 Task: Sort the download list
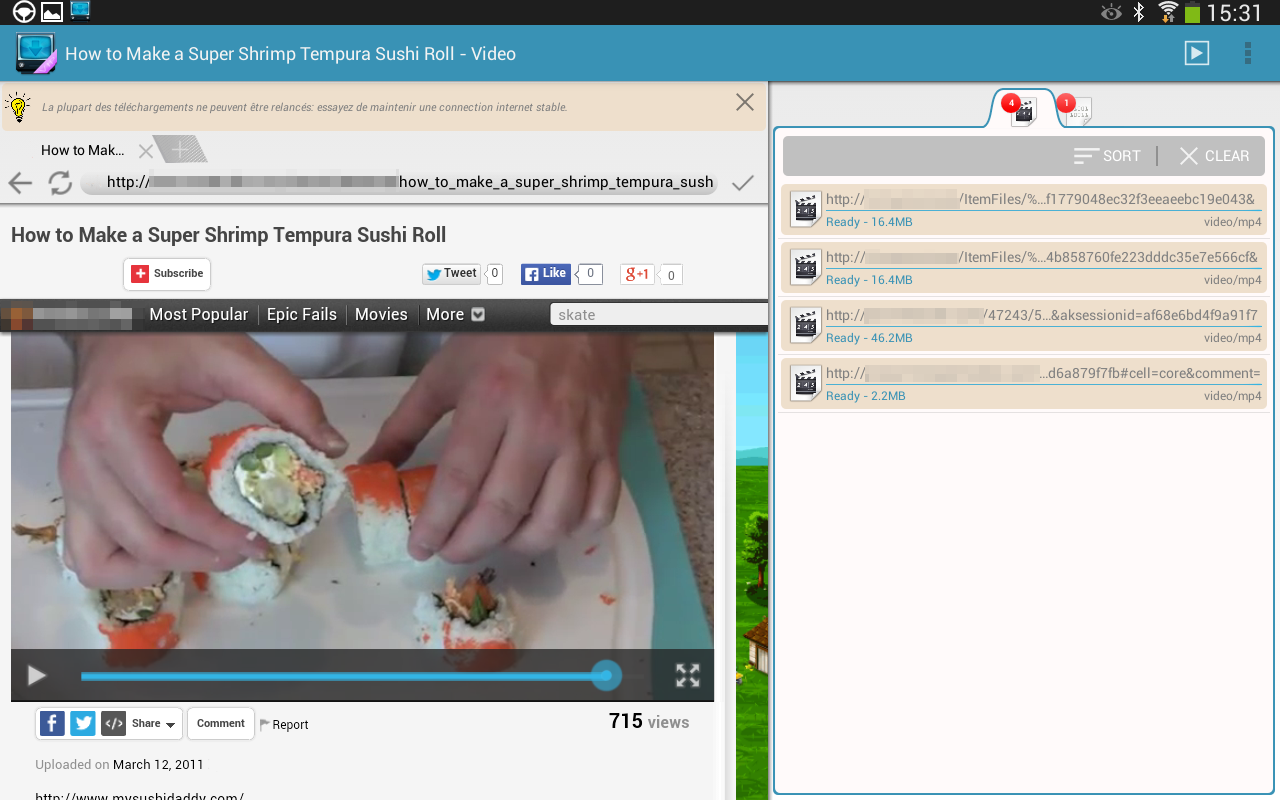(x=1107, y=156)
